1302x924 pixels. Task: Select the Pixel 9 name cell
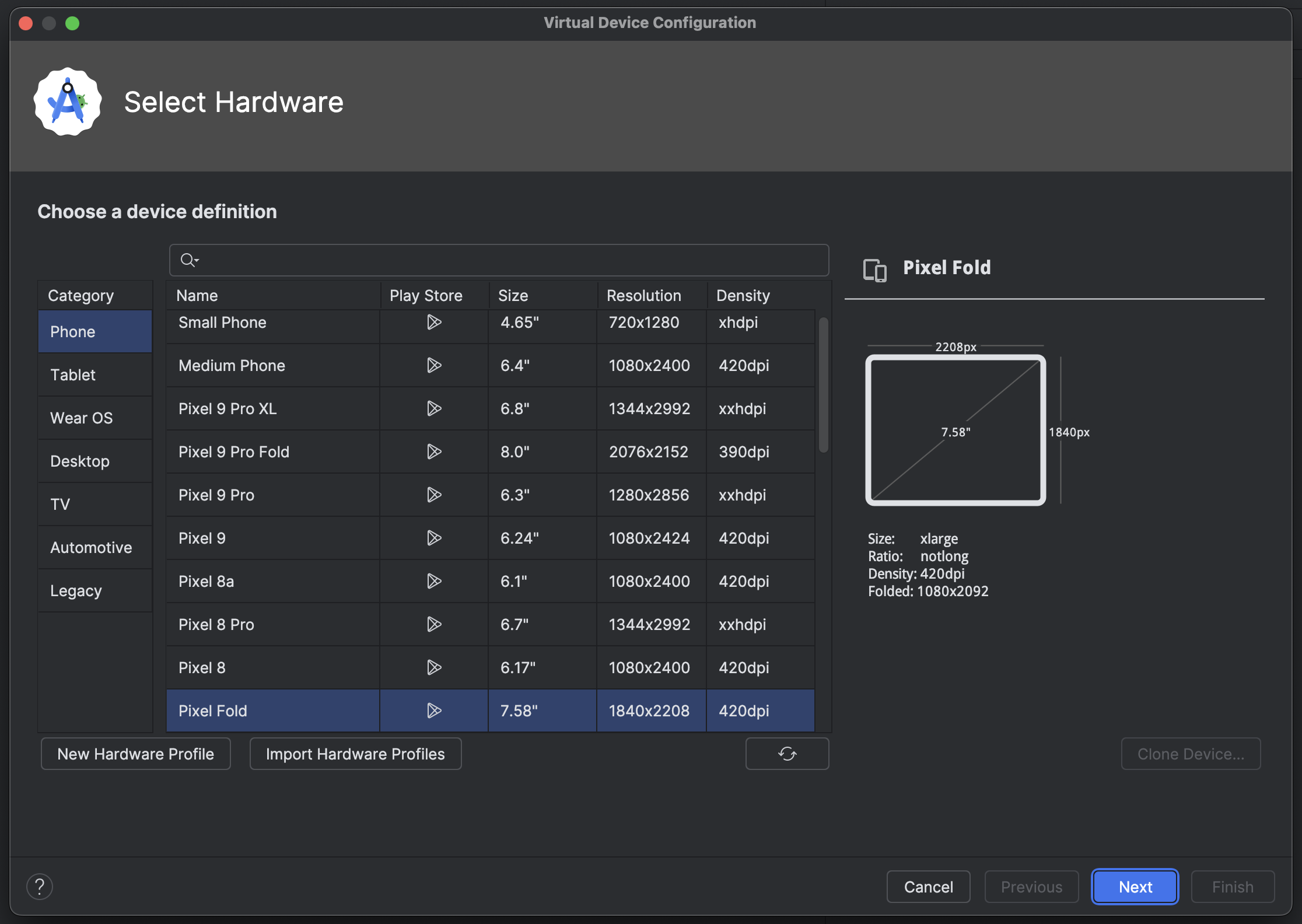(x=273, y=538)
